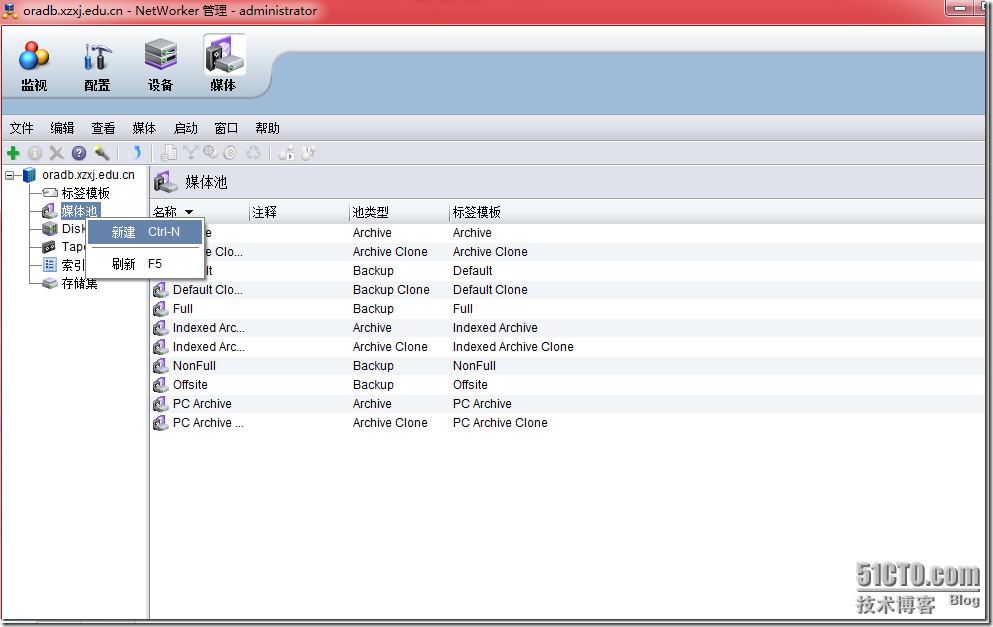Sort by the 名称 column header

(199, 212)
